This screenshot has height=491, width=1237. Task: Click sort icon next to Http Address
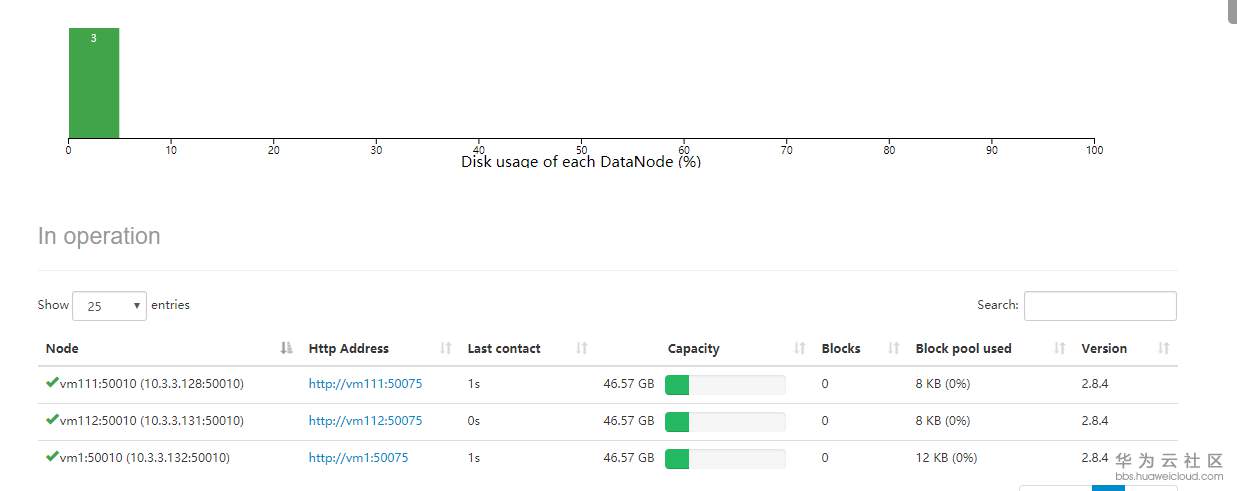pos(446,348)
